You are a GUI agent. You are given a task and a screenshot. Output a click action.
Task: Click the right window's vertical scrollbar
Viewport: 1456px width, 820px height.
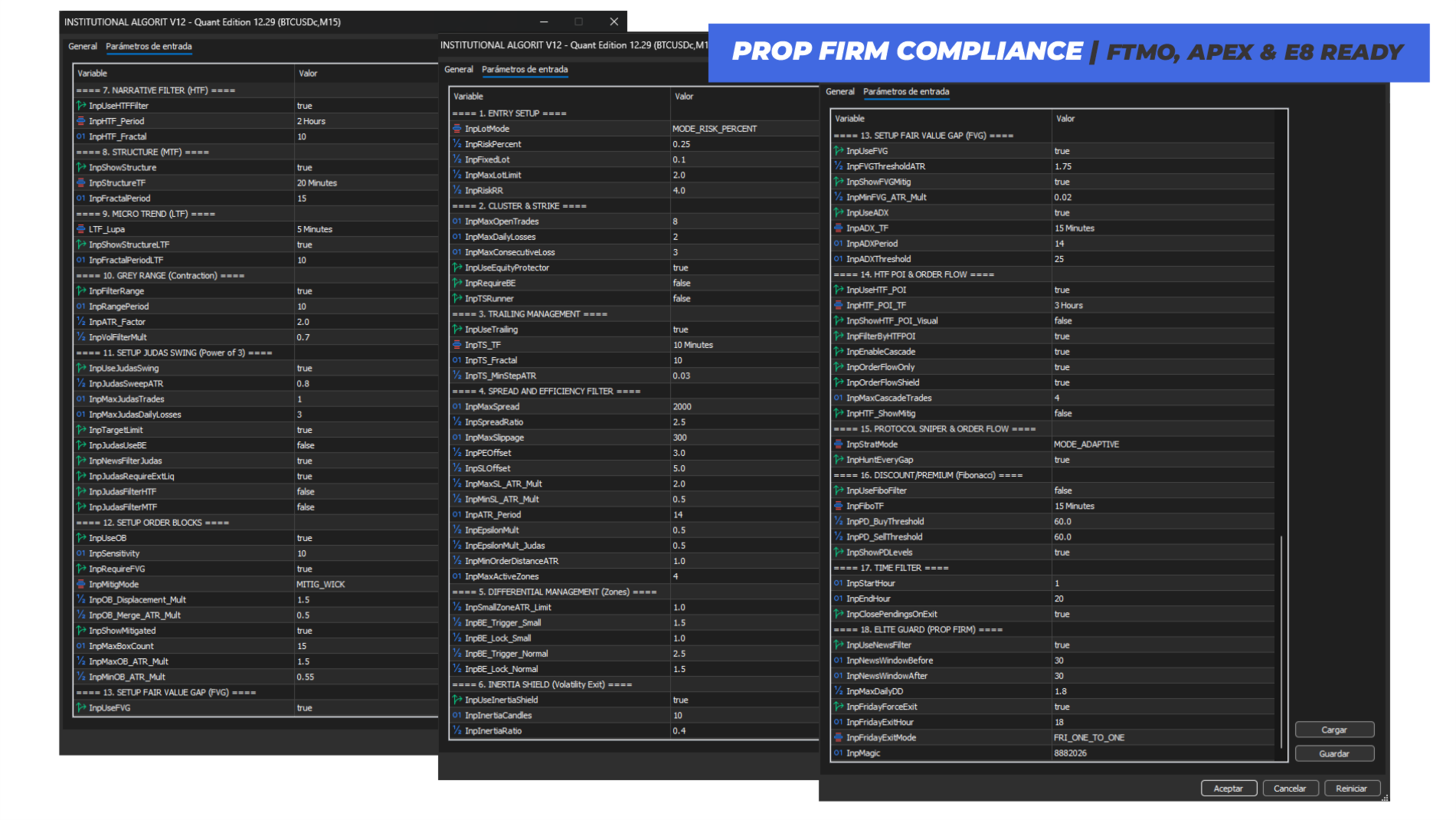1281,642
